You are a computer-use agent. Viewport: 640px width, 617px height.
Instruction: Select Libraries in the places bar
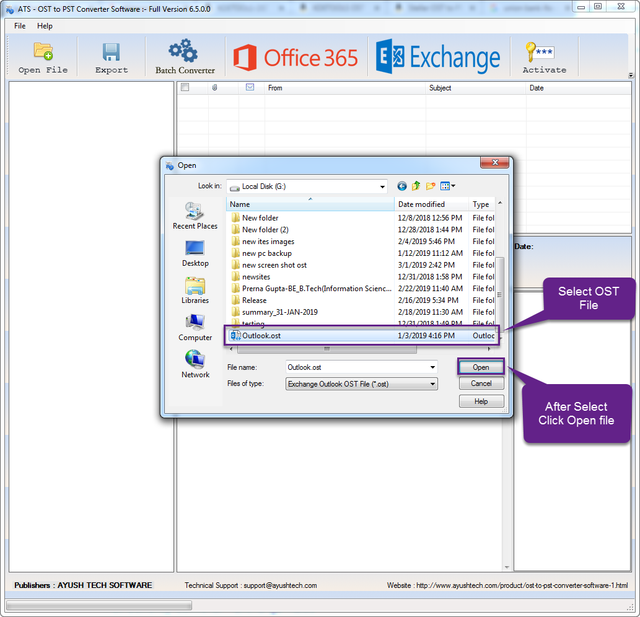pos(195,290)
